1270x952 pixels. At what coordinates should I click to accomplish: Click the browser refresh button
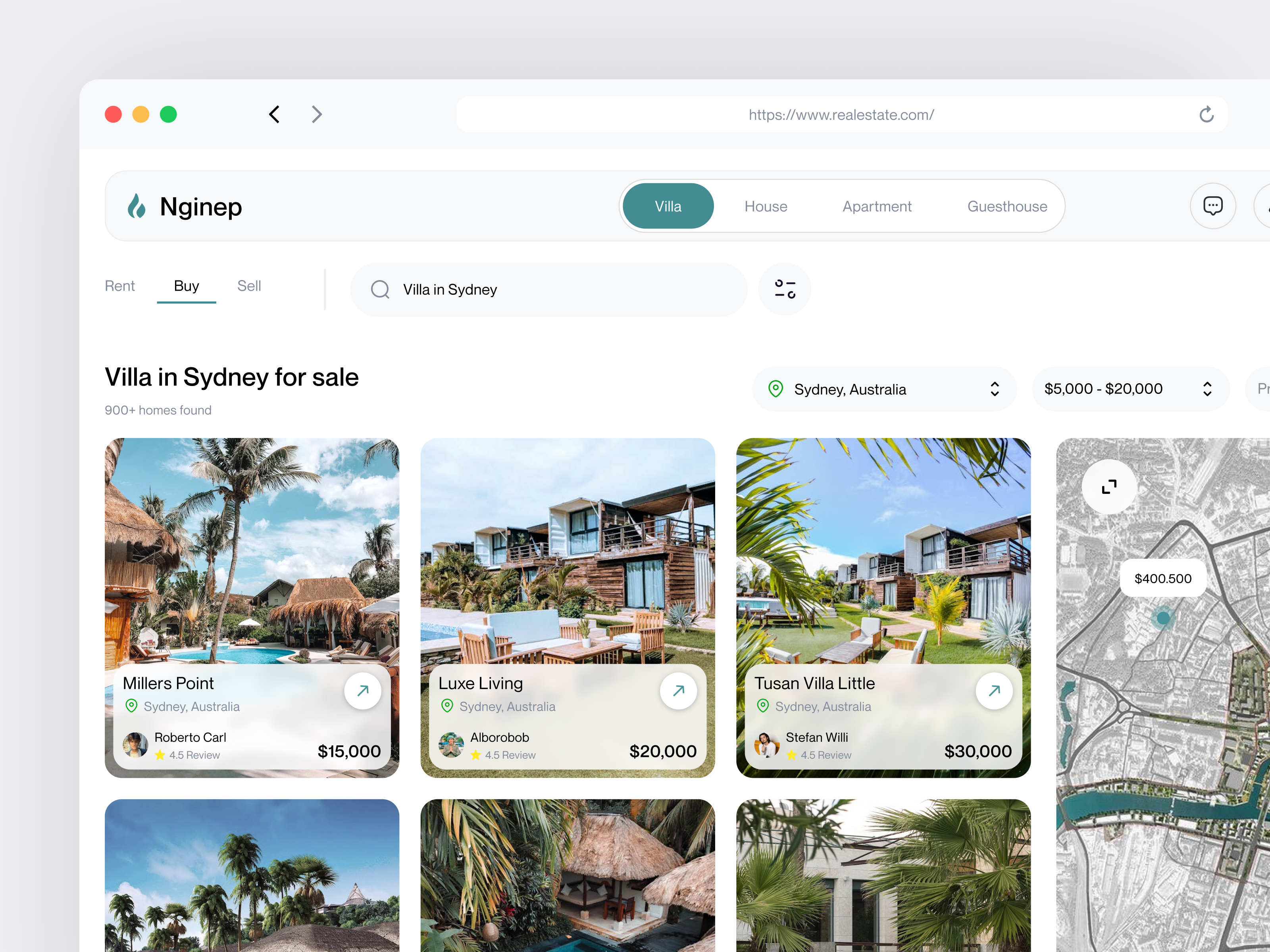coord(1207,114)
